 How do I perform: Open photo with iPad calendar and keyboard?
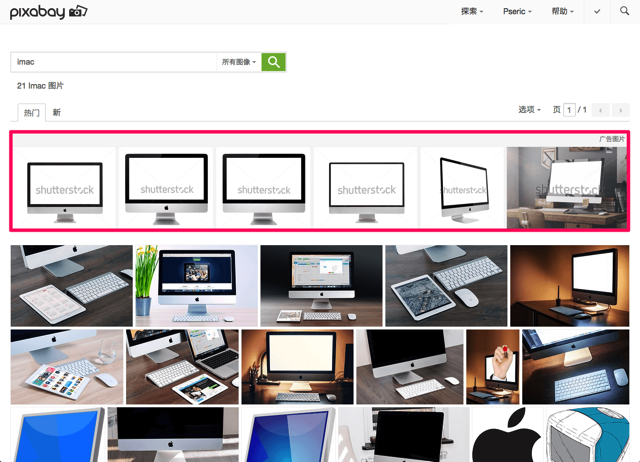pyautogui.click(x=71, y=286)
